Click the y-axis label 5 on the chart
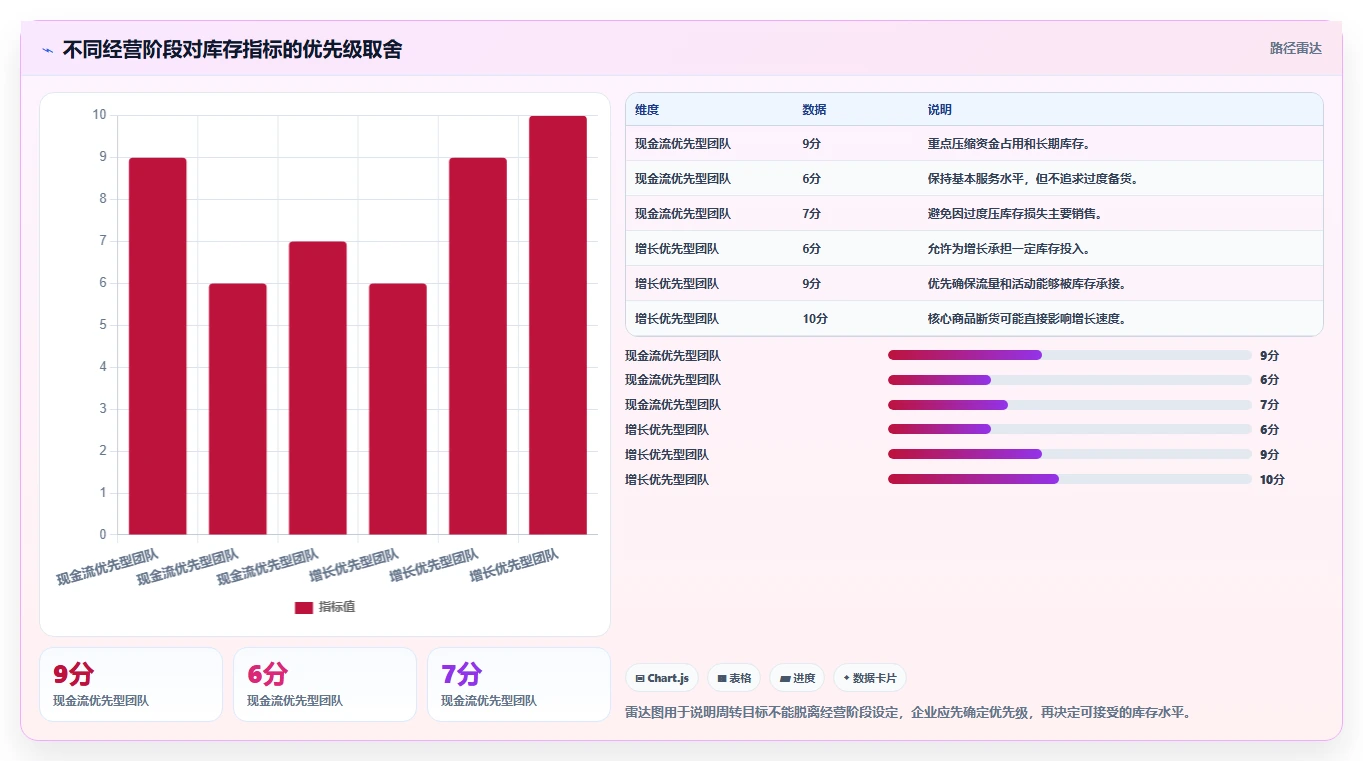The image size is (1363, 761). click(102, 325)
